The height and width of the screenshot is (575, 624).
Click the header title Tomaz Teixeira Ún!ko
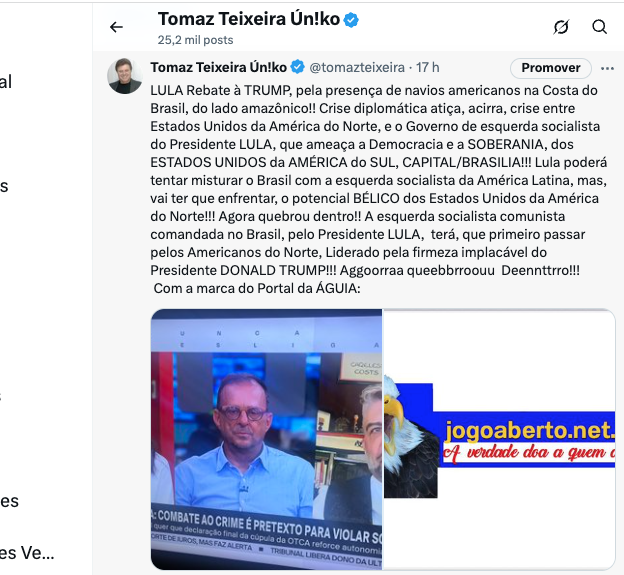coord(249,19)
